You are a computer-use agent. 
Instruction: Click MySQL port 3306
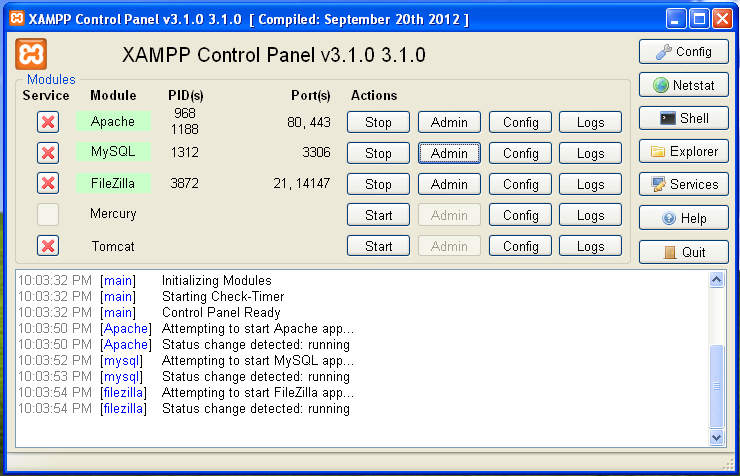point(316,152)
